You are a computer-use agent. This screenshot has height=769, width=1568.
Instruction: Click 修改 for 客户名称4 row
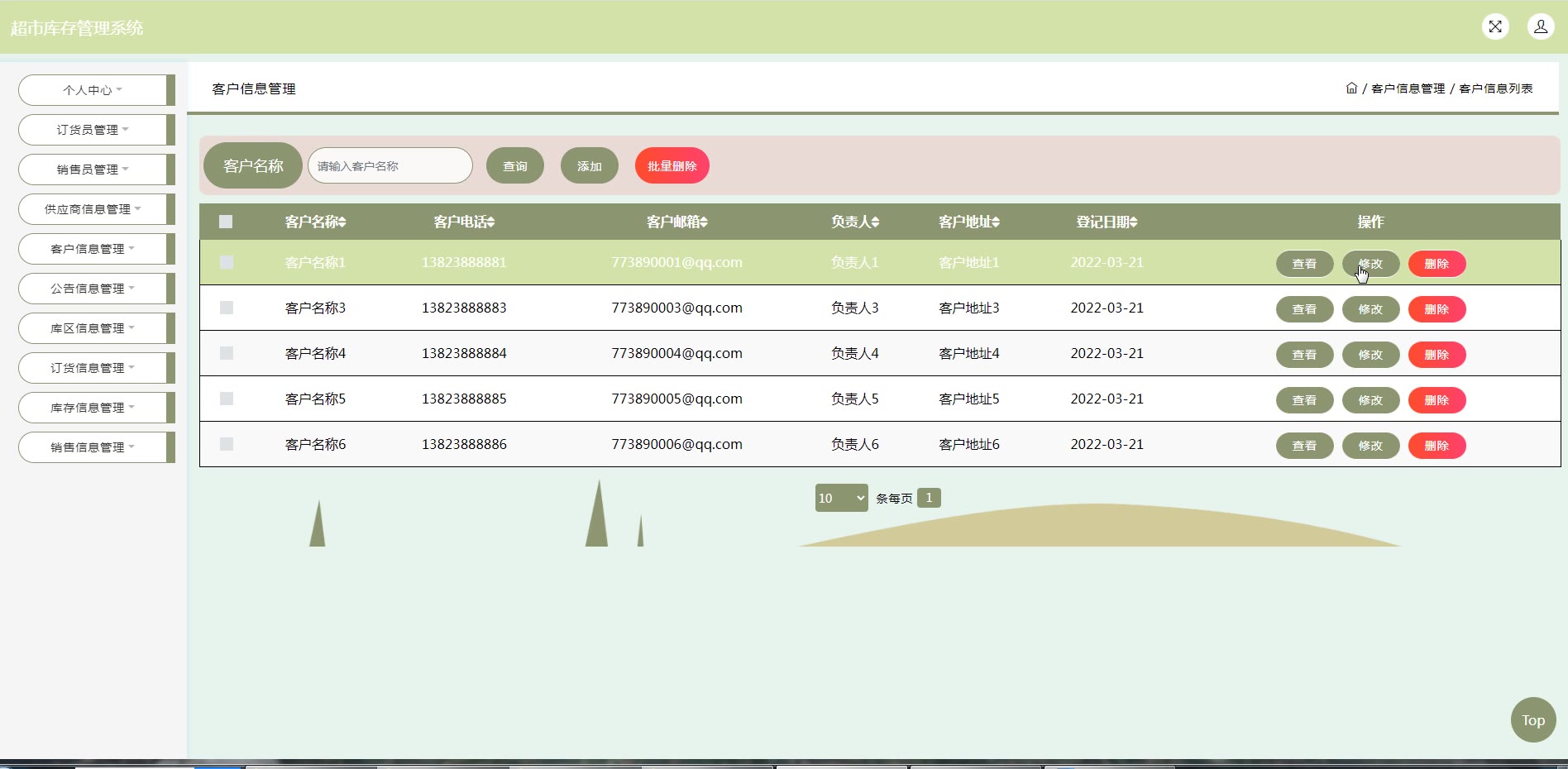pos(1370,355)
